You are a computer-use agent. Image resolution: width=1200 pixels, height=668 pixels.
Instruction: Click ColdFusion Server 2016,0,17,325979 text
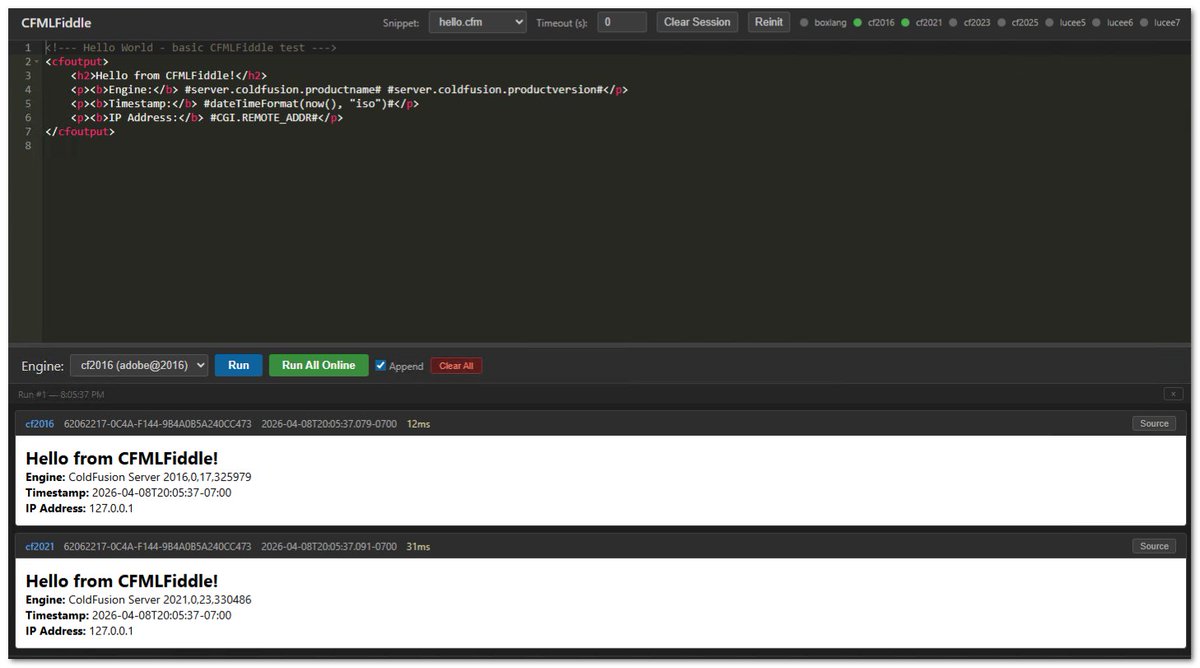pos(160,477)
